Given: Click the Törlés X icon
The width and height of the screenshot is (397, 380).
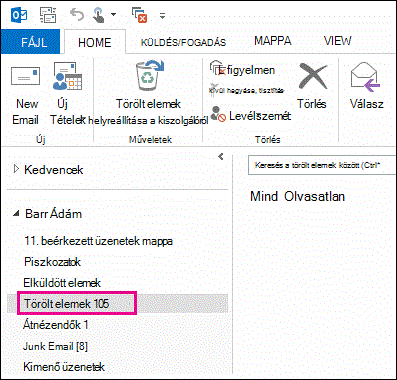Looking at the screenshot, I should click(x=312, y=76).
